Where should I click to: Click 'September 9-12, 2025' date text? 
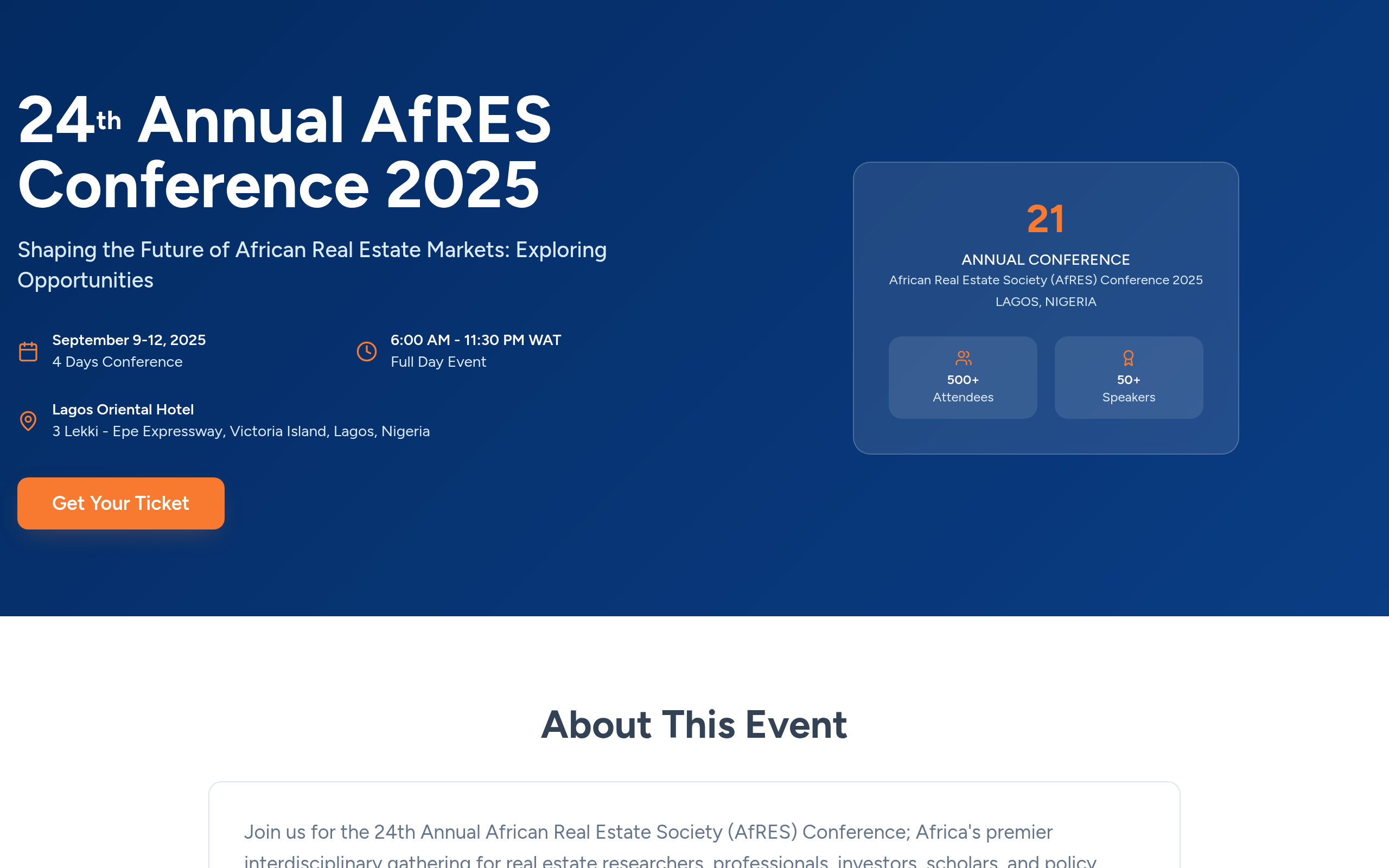pyautogui.click(x=129, y=340)
